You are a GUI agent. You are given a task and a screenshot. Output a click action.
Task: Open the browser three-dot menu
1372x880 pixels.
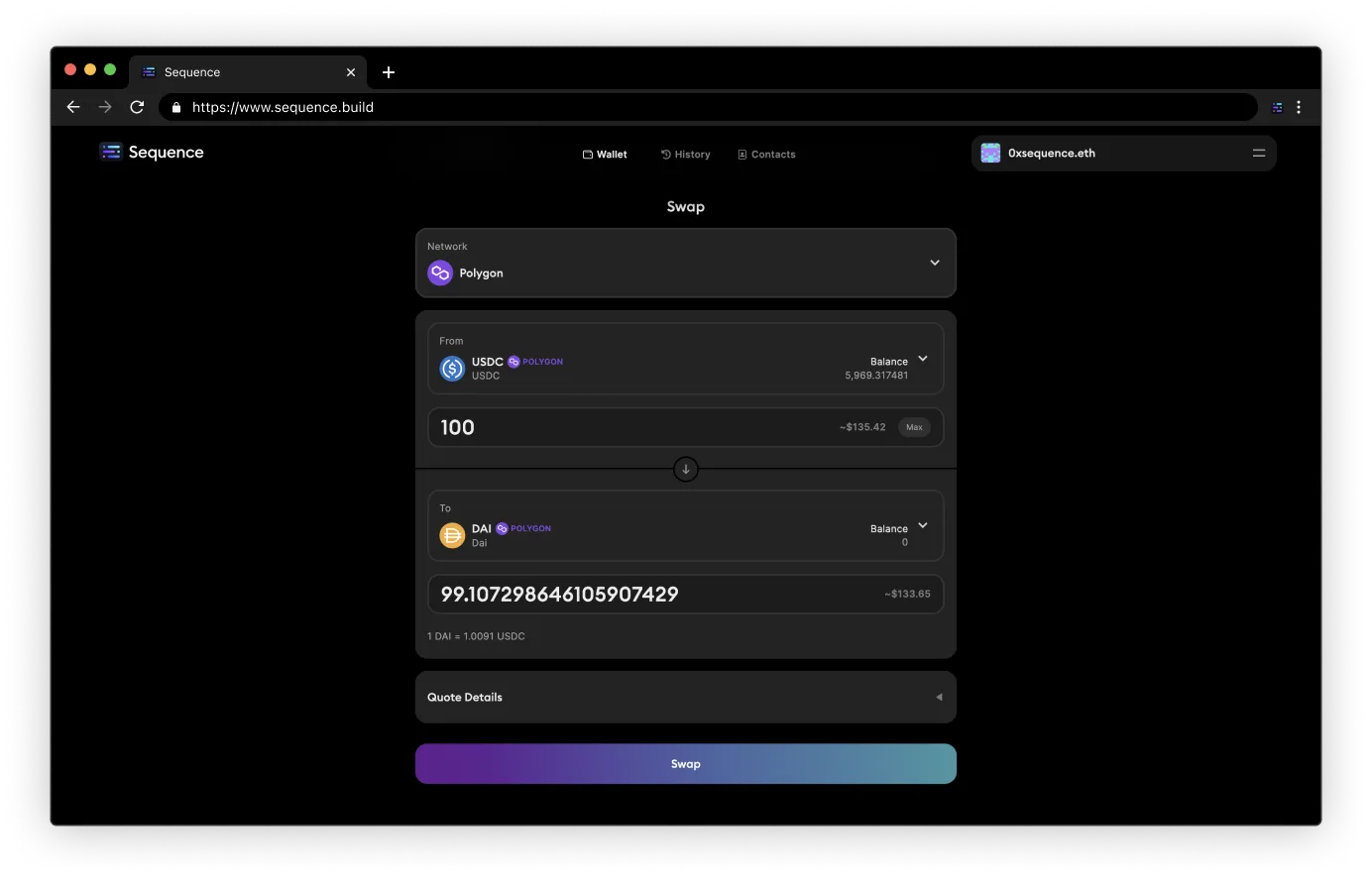(x=1299, y=107)
